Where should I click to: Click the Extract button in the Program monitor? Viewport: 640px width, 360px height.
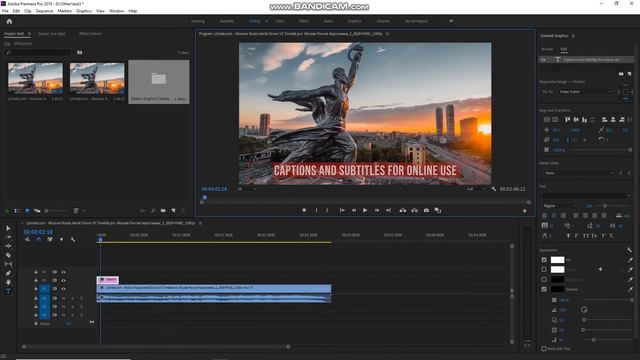pos(414,210)
